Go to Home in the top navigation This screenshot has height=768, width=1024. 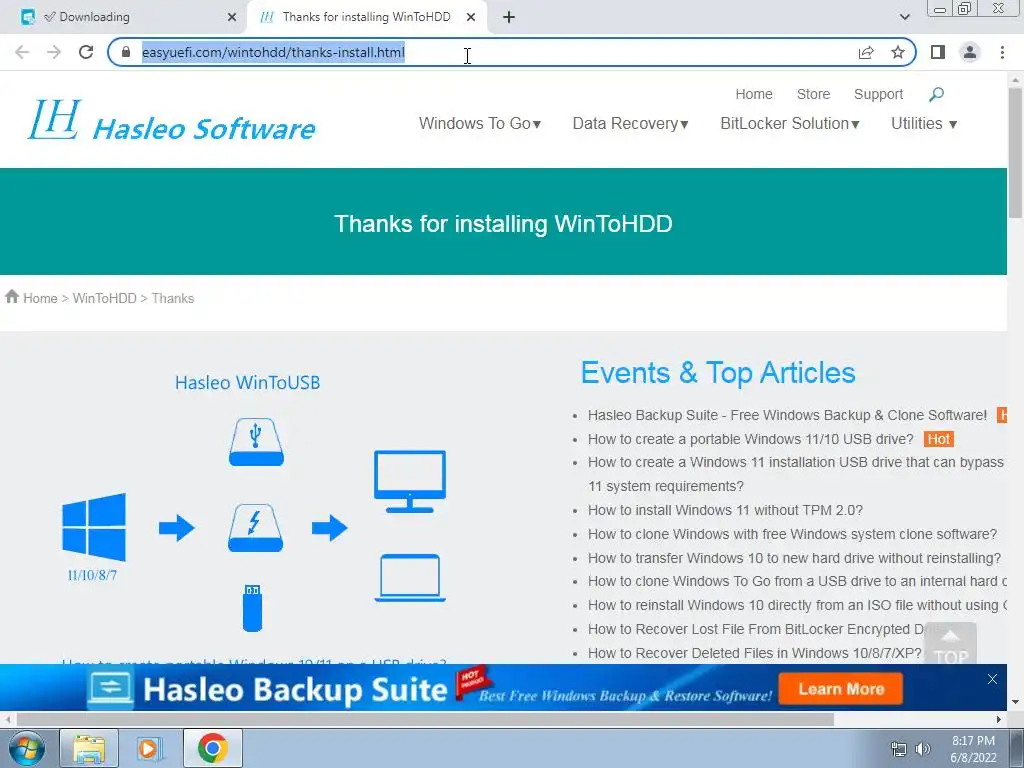(754, 94)
